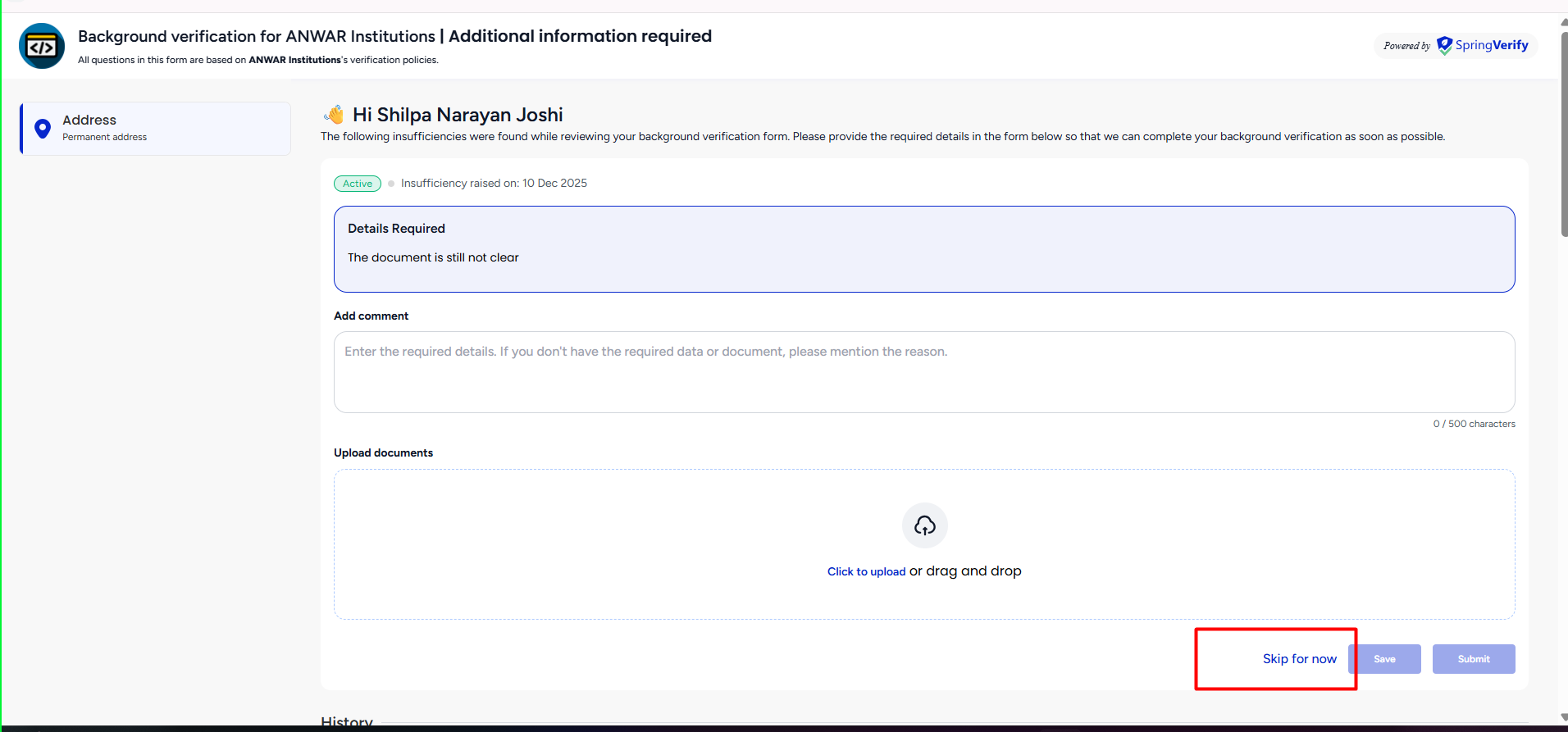Click the green Active status badge

point(358,184)
